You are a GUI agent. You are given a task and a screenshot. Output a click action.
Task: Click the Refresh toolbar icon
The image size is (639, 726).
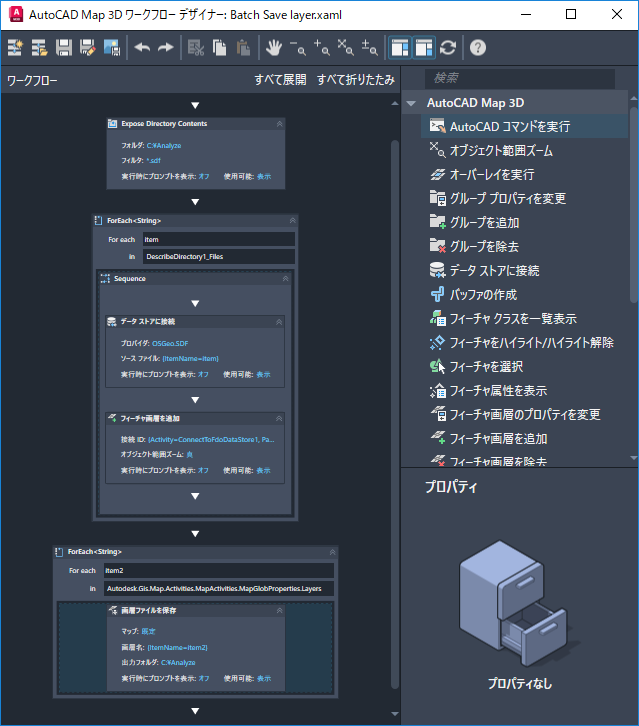448,48
